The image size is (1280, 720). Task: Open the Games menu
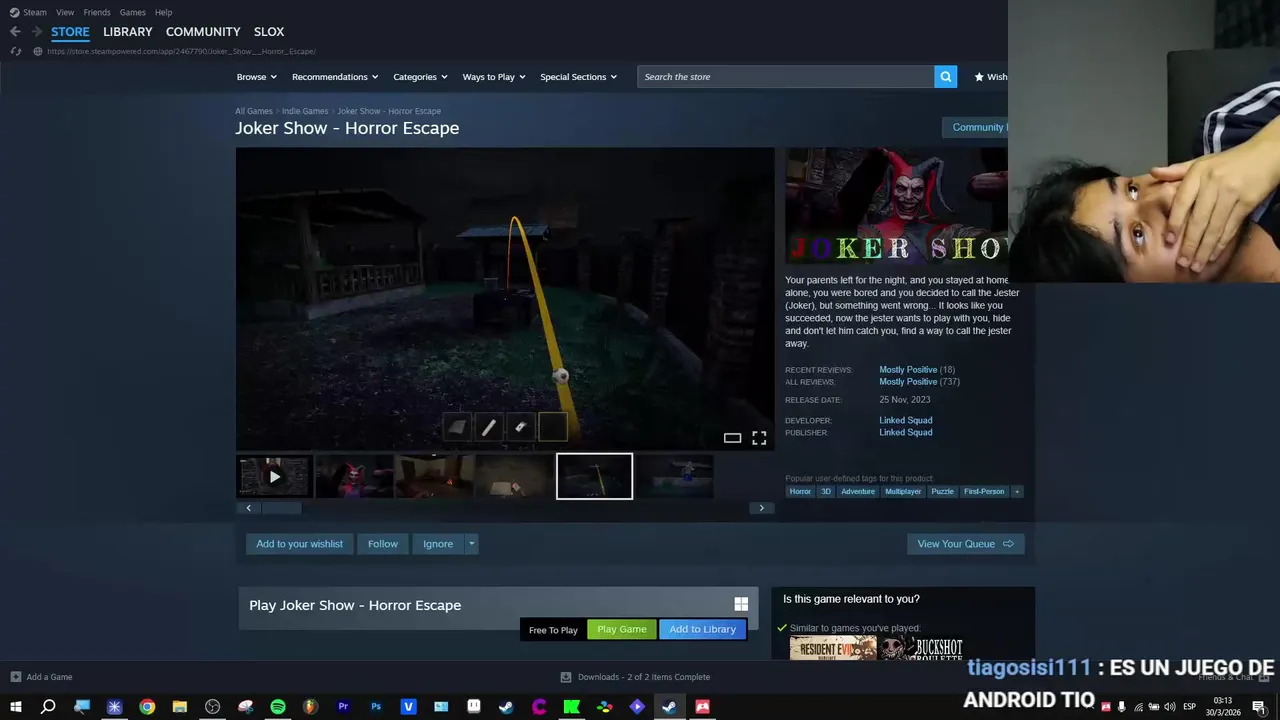coord(132,12)
